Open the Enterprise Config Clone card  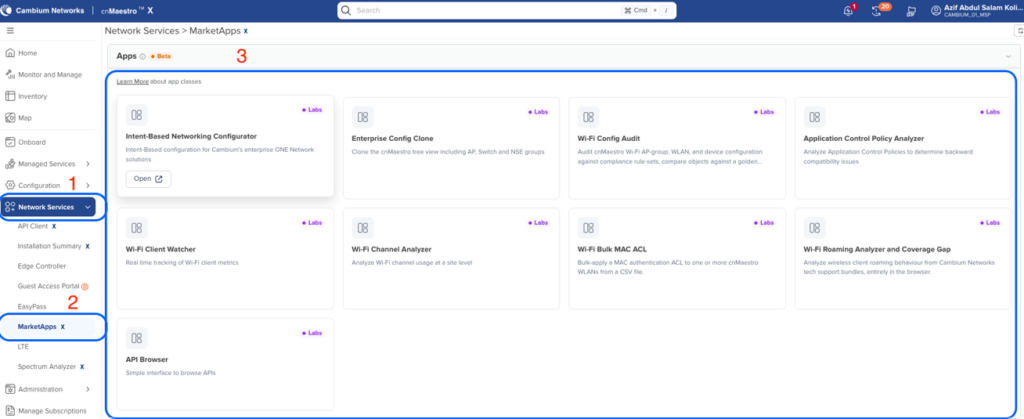tap(451, 147)
